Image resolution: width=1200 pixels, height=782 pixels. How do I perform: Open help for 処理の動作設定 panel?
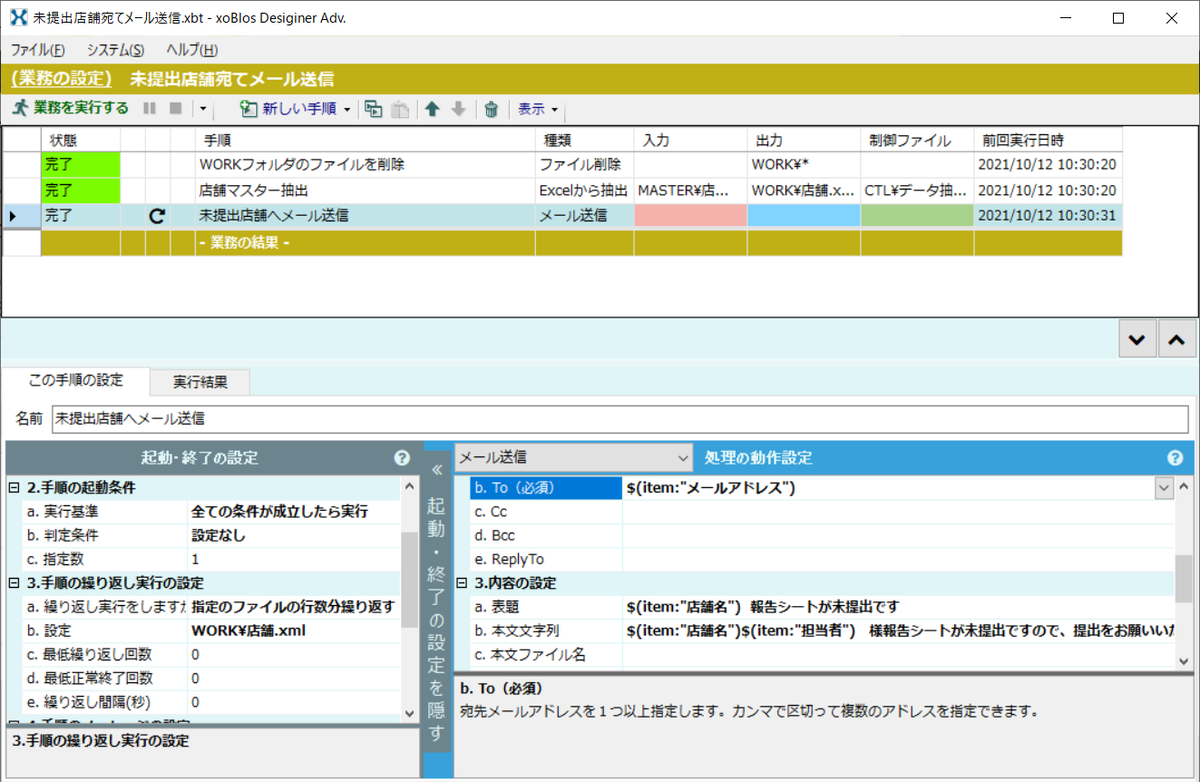click(x=1176, y=458)
